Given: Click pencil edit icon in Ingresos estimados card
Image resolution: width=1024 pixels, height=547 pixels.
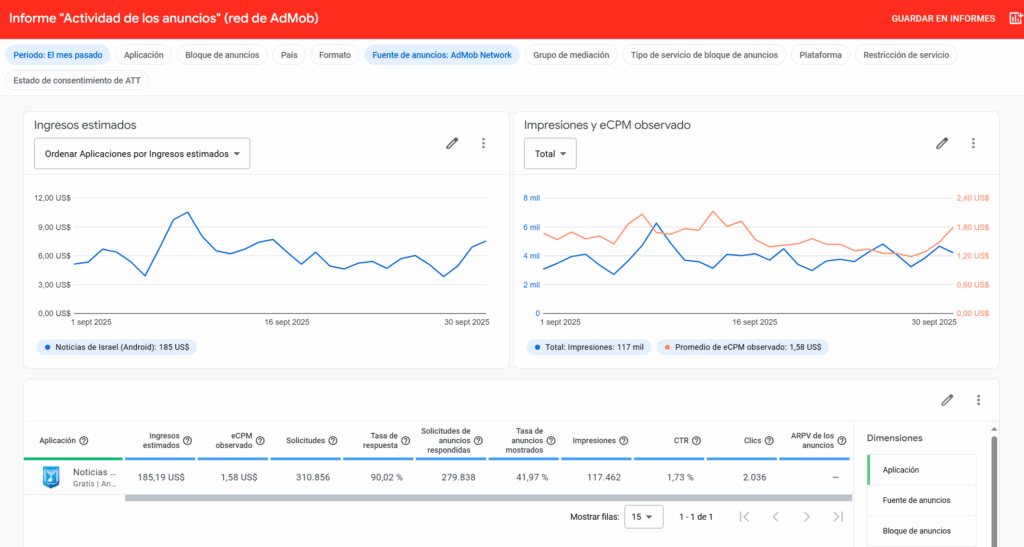Looking at the screenshot, I should 452,144.
